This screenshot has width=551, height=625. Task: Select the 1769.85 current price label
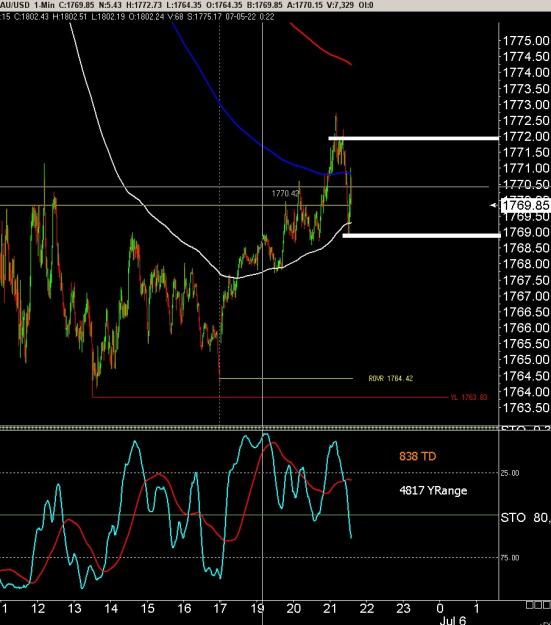[x=525, y=205]
